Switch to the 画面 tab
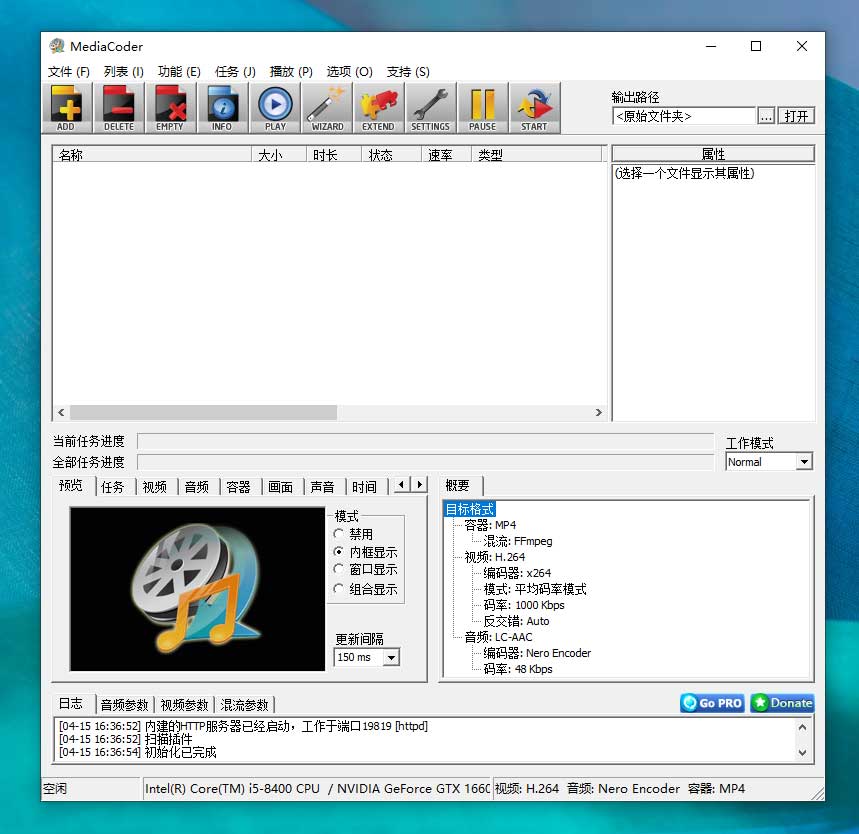Image resolution: width=859 pixels, height=834 pixels. [x=281, y=487]
